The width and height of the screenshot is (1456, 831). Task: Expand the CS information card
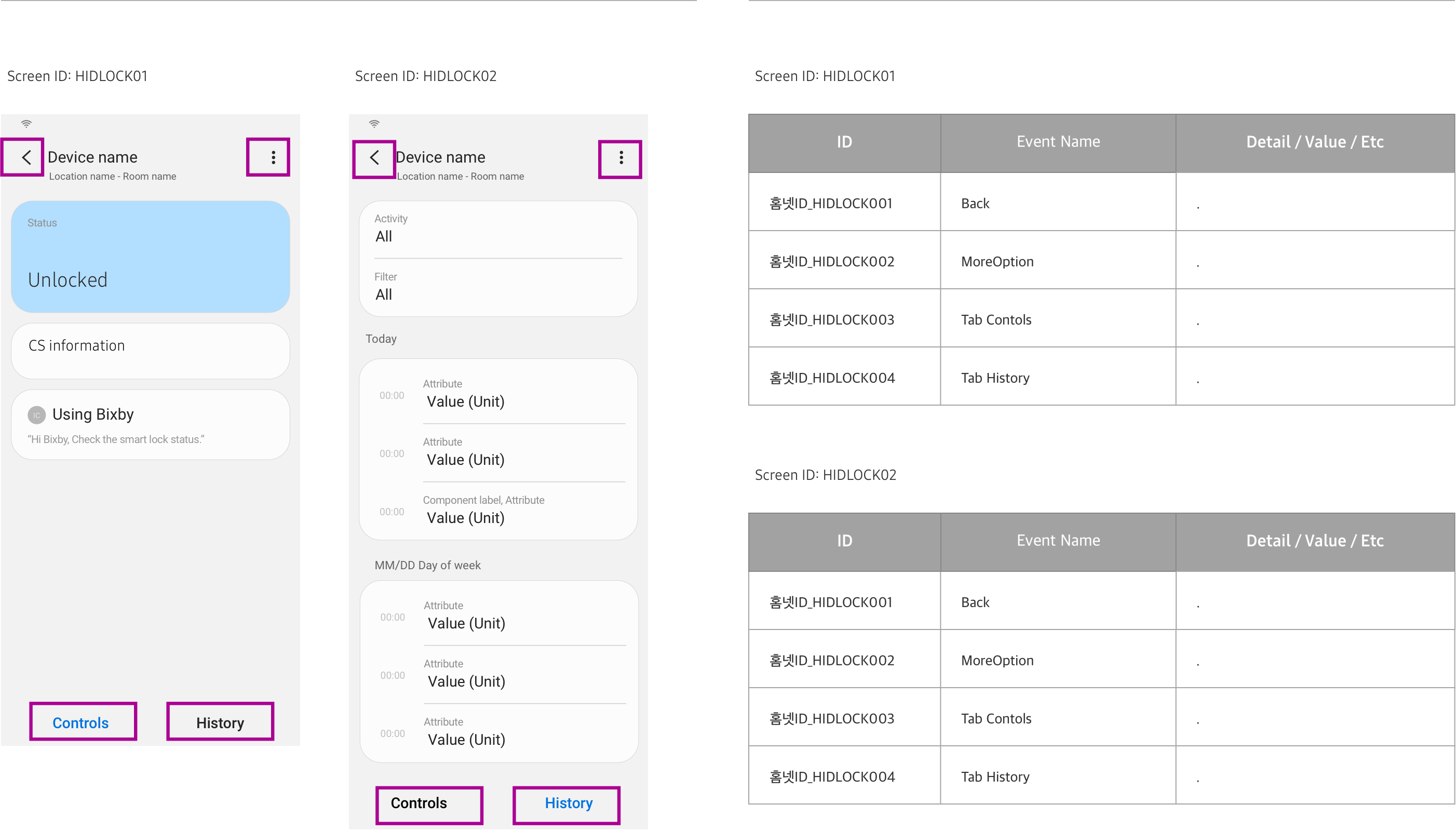(150, 351)
